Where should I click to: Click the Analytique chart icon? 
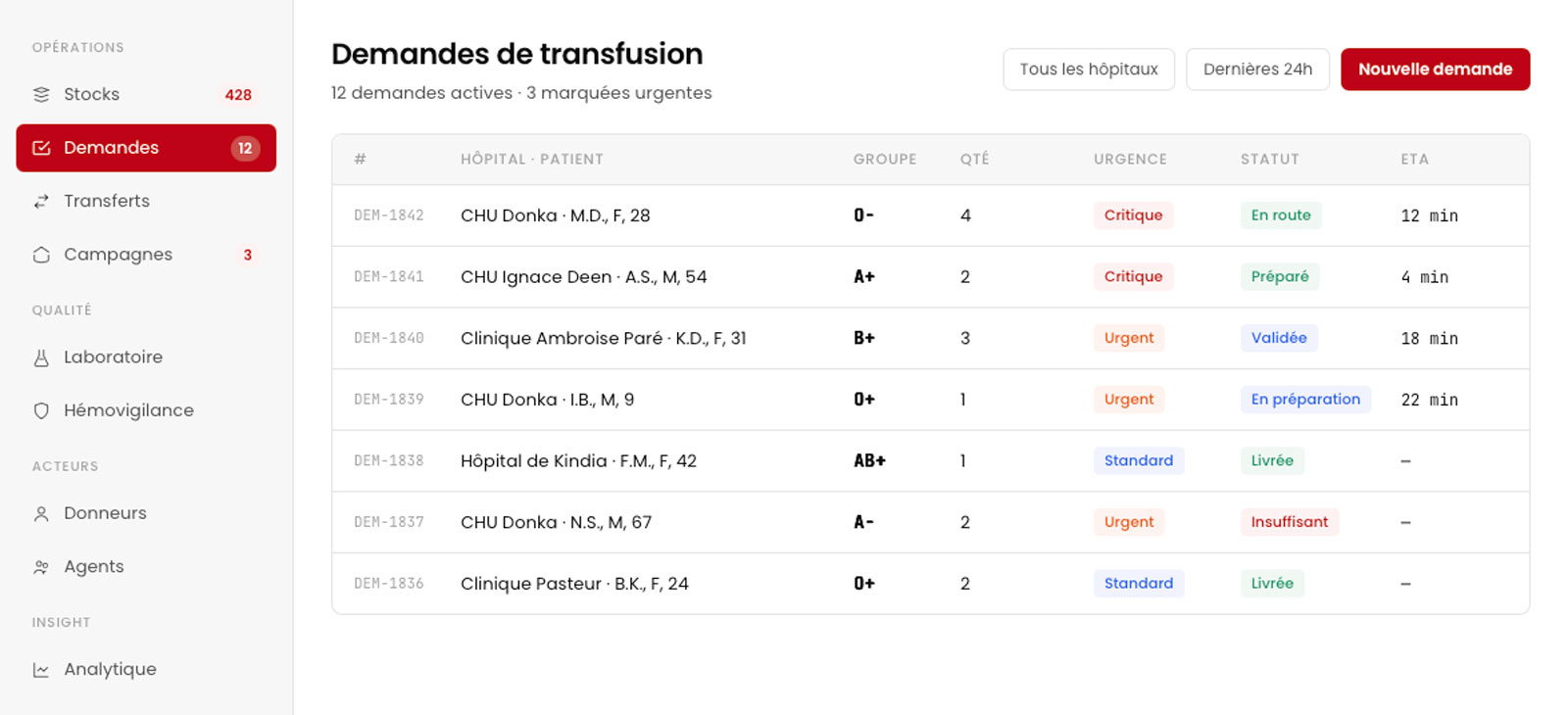pyautogui.click(x=41, y=670)
